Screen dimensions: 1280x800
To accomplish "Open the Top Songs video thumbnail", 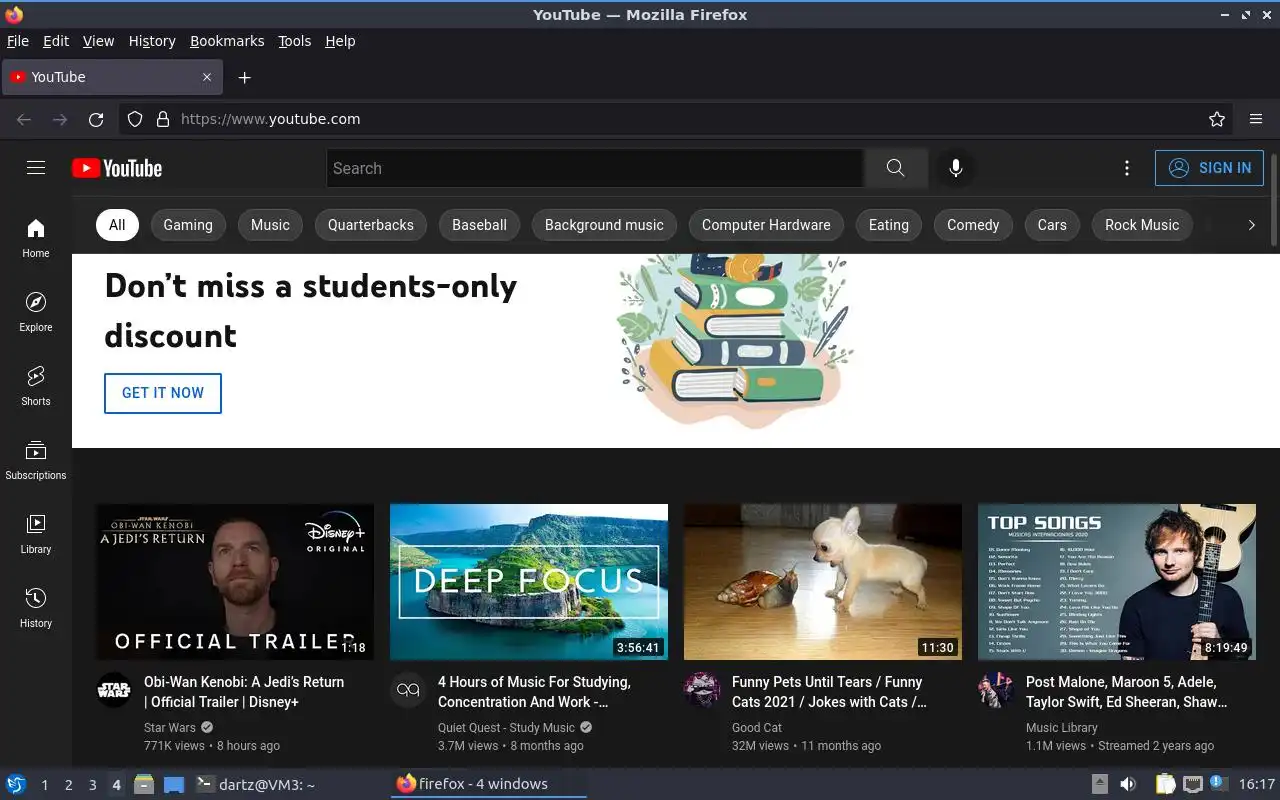I will point(1117,582).
